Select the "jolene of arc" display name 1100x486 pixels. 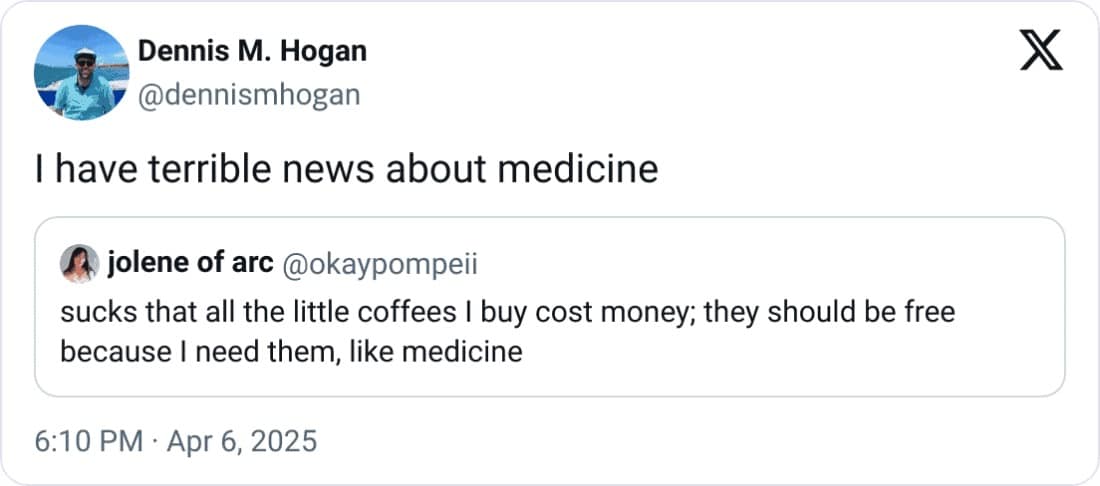(x=189, y=265)
